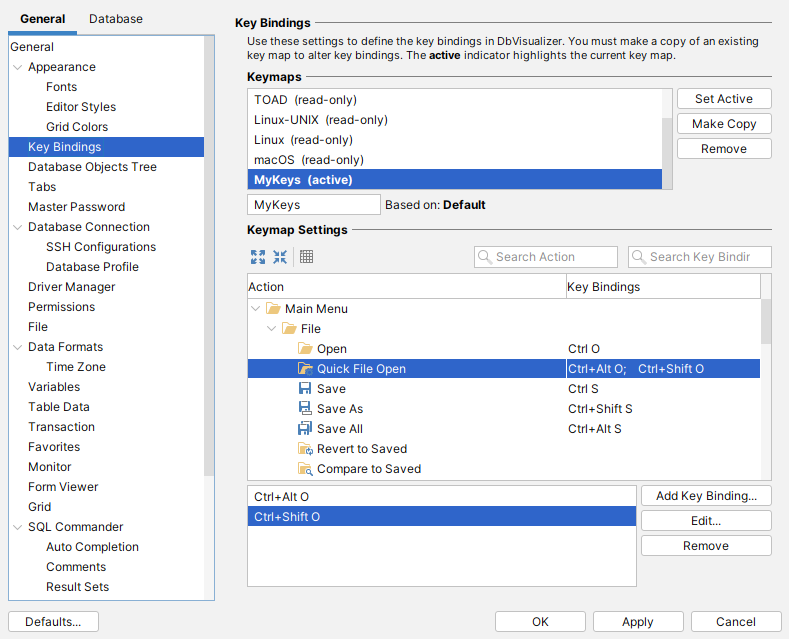Select the macOS read-only keymap

(x=309, y=160)
